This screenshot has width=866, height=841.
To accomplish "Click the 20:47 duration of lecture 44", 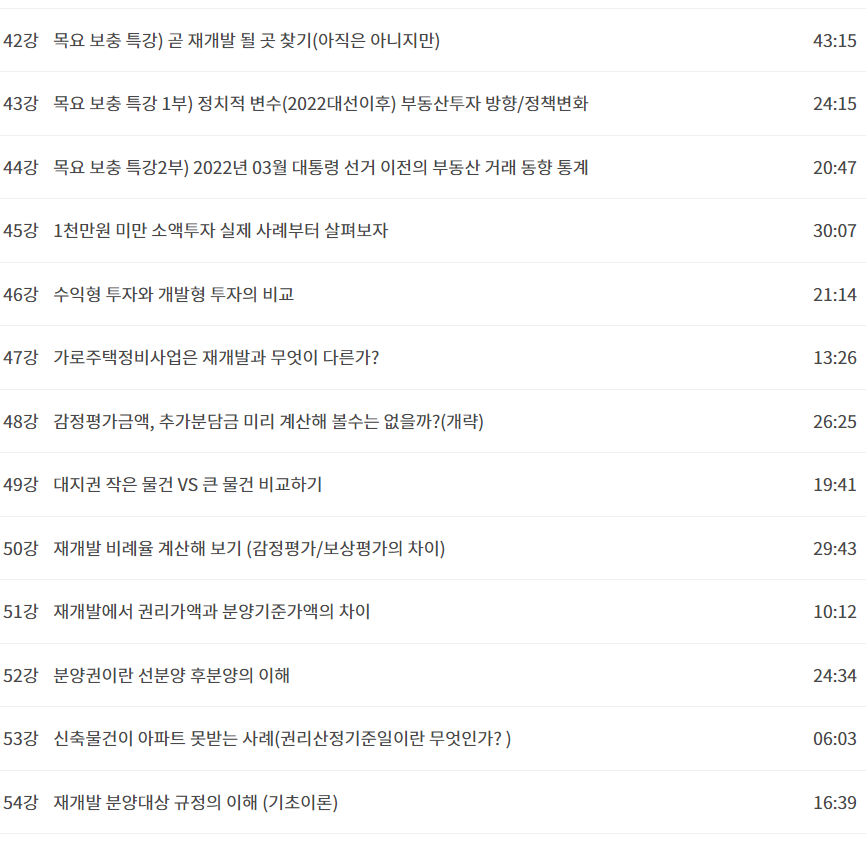I will click(835, 168).
